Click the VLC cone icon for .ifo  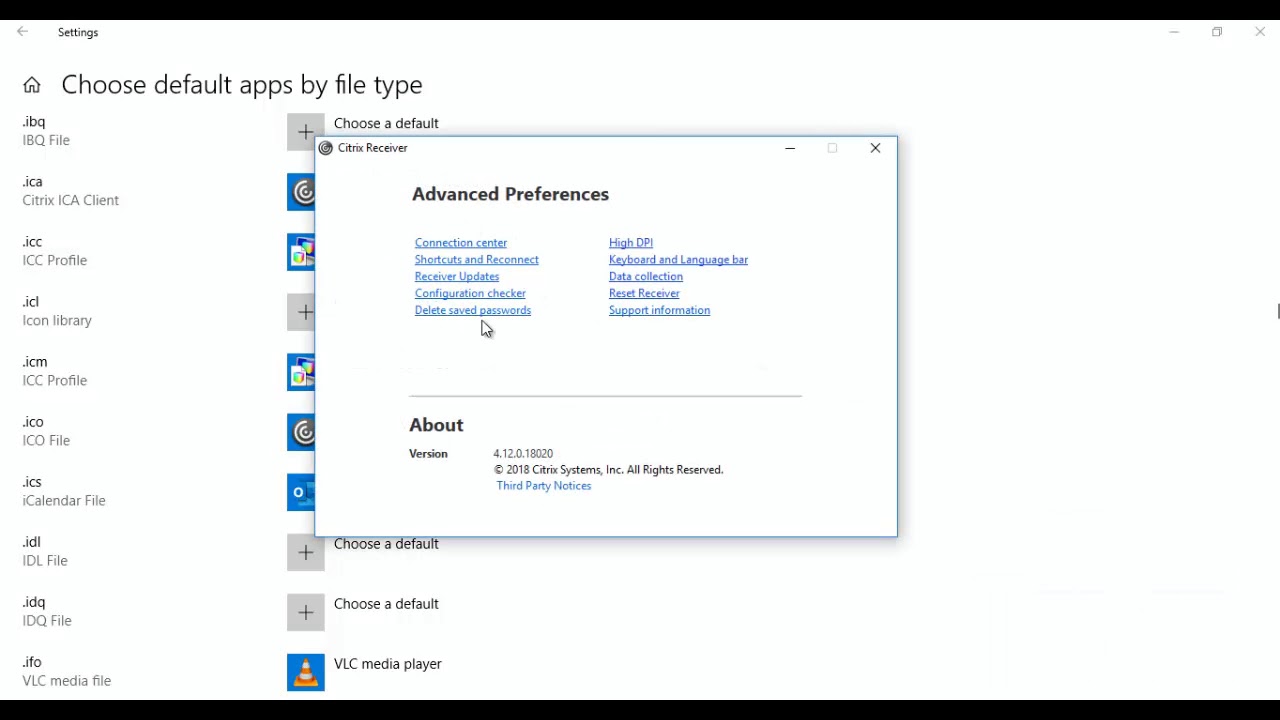pyautogui.click(x=306, y=672)
